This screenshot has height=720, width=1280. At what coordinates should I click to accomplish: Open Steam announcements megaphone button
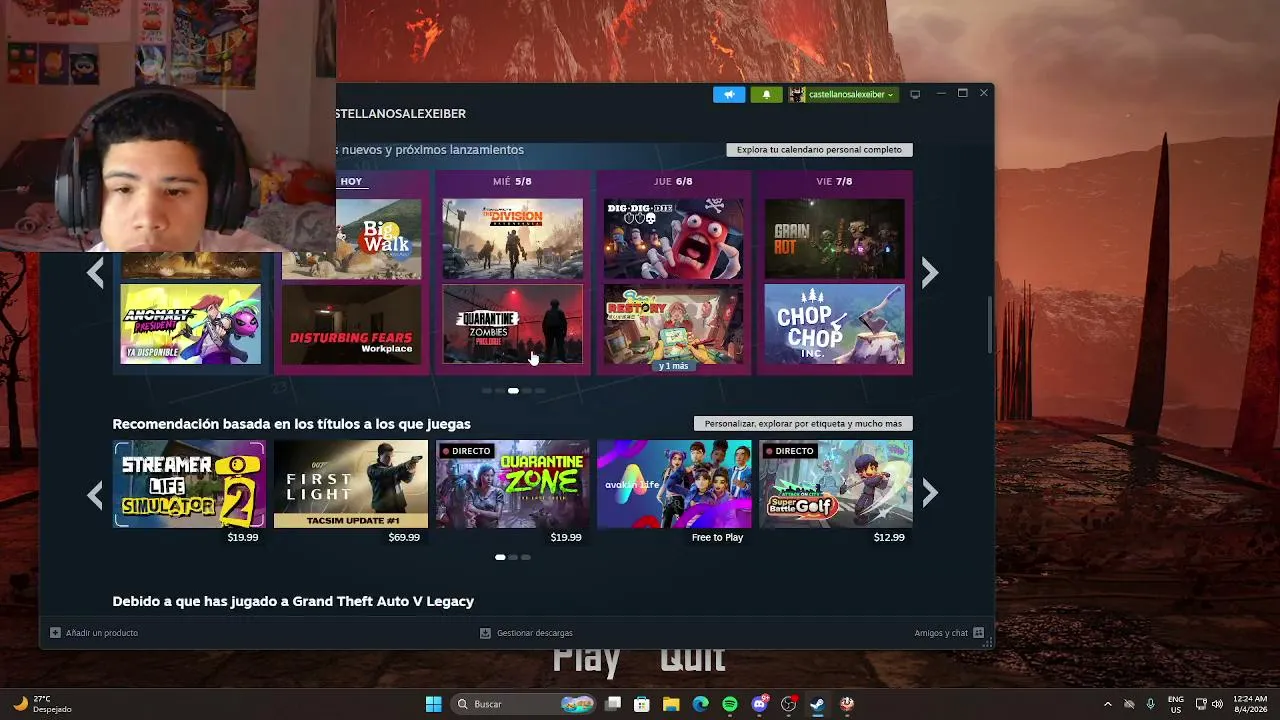pos(729,94)
